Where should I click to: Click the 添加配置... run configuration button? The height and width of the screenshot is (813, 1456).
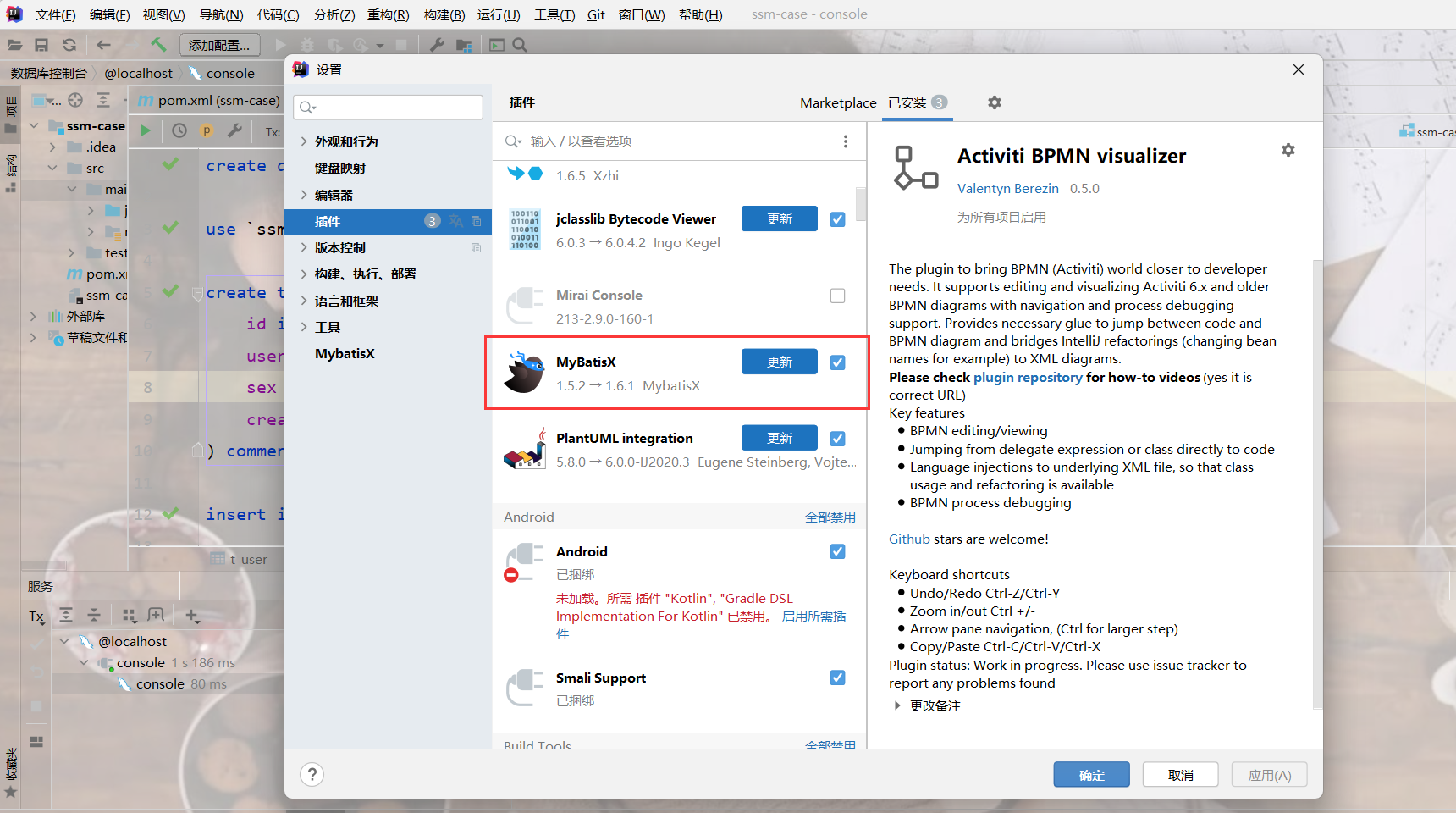pyautogui.click(x=219, y=45)
